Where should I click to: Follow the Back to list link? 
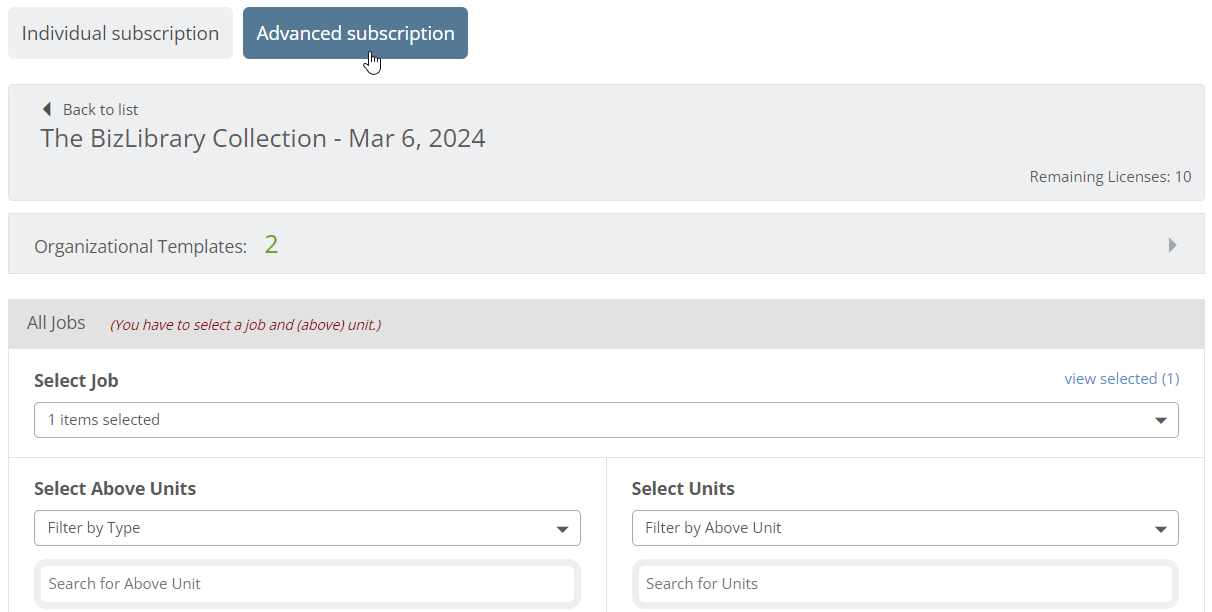tap(100, 110)
